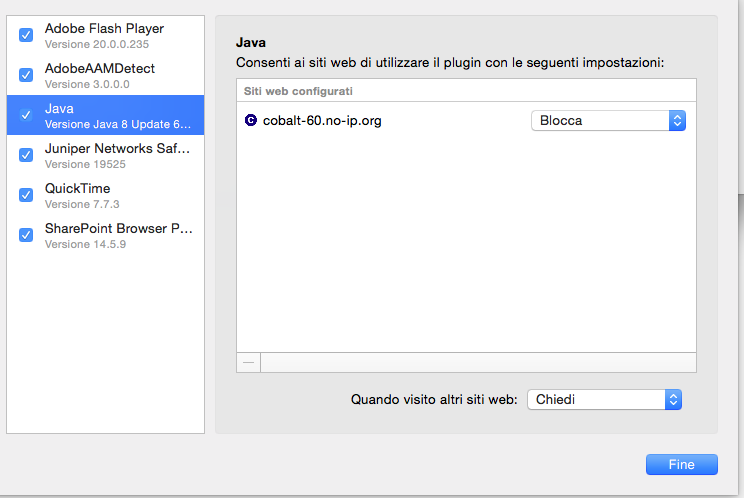Screen dimensions: 744x498
Task: Click the minus remove-site button
Action: click(248, 362)
